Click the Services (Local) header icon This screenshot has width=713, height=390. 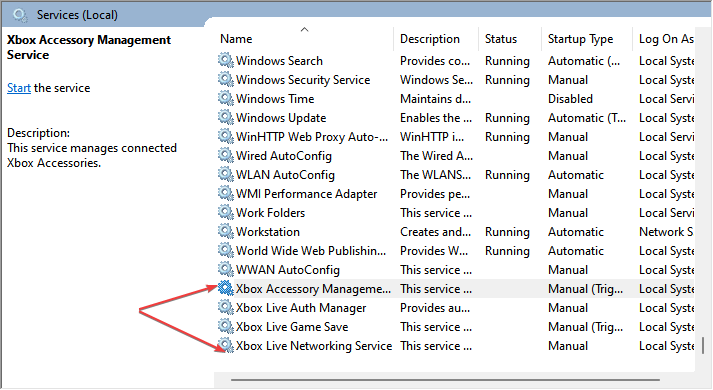20,15
